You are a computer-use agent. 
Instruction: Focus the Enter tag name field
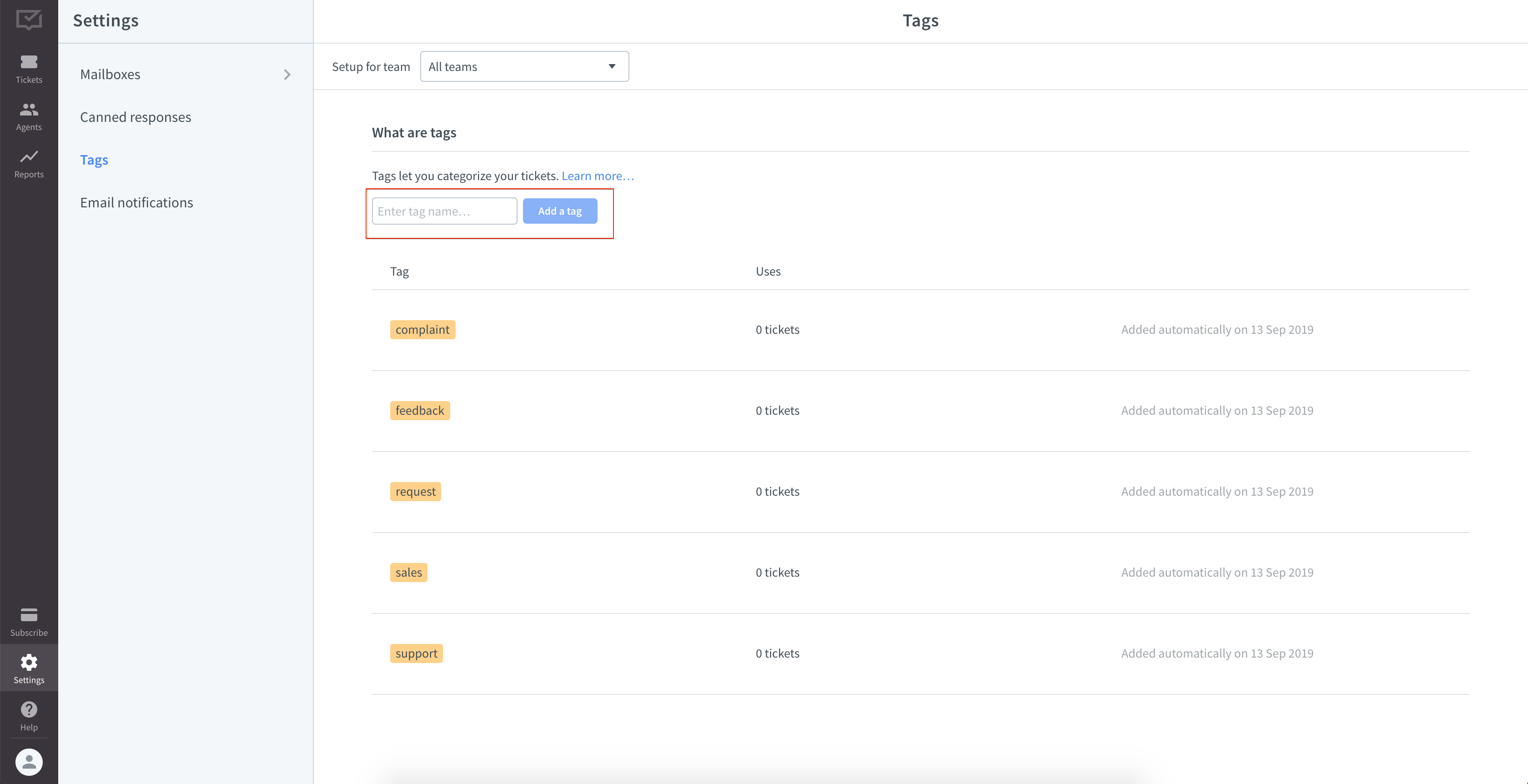tap(444, 211)
